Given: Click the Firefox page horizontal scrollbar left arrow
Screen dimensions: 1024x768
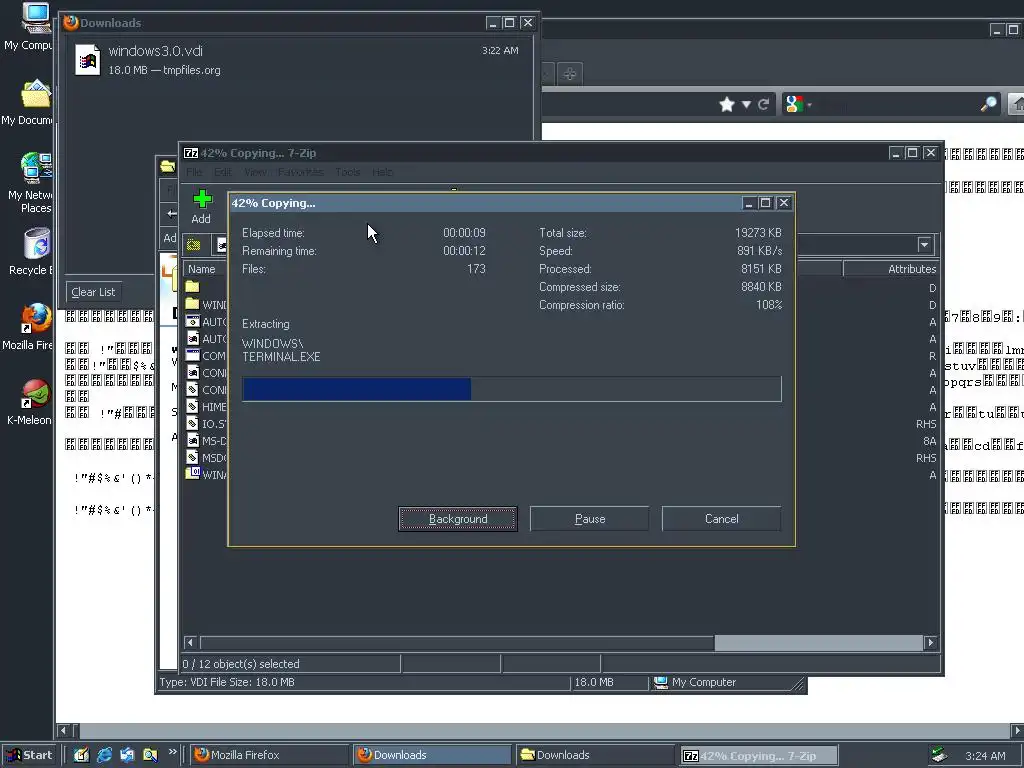Looking at the screenshot, I should point(63,730).
